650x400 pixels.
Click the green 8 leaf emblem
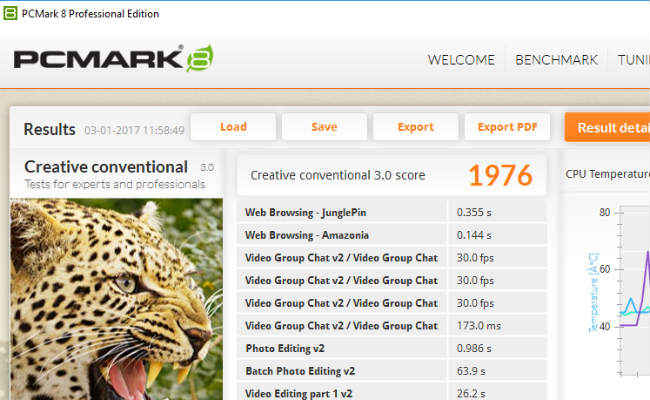click(x=200, y=58)
